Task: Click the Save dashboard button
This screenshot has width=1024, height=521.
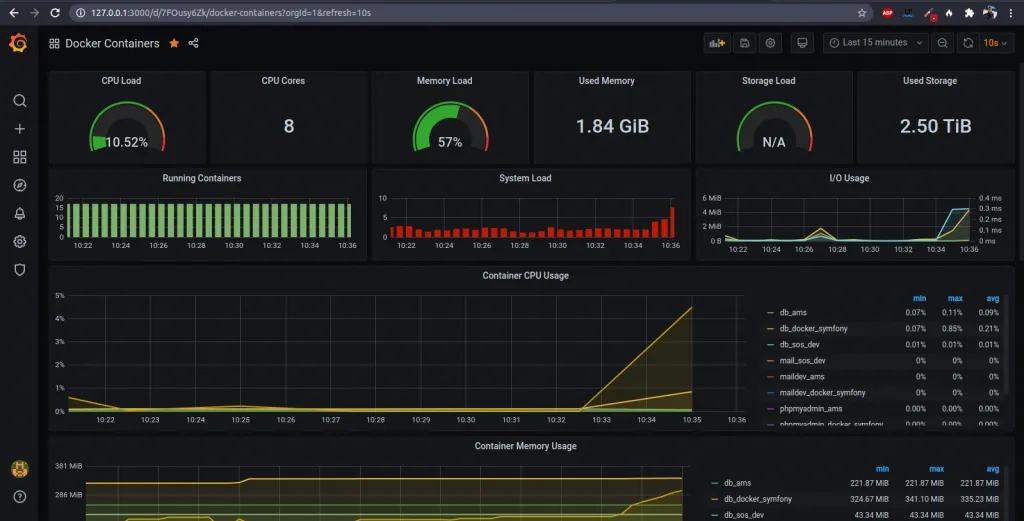Action: point(744,43)
